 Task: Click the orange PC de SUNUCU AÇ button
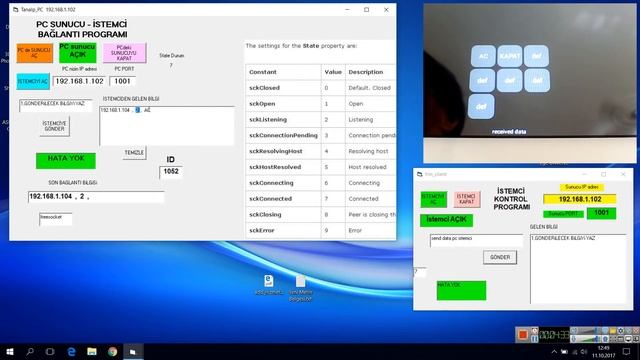click(35, 53)
